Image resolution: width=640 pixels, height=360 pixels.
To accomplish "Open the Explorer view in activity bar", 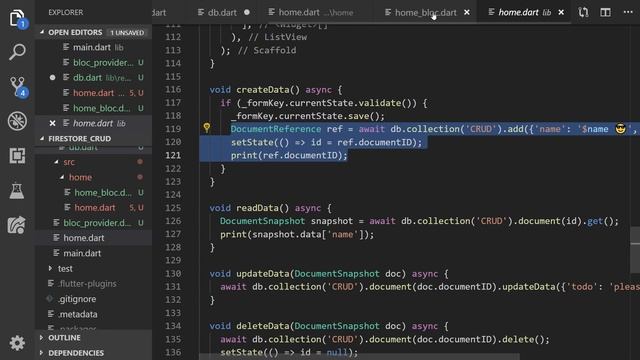I will 17,18.
